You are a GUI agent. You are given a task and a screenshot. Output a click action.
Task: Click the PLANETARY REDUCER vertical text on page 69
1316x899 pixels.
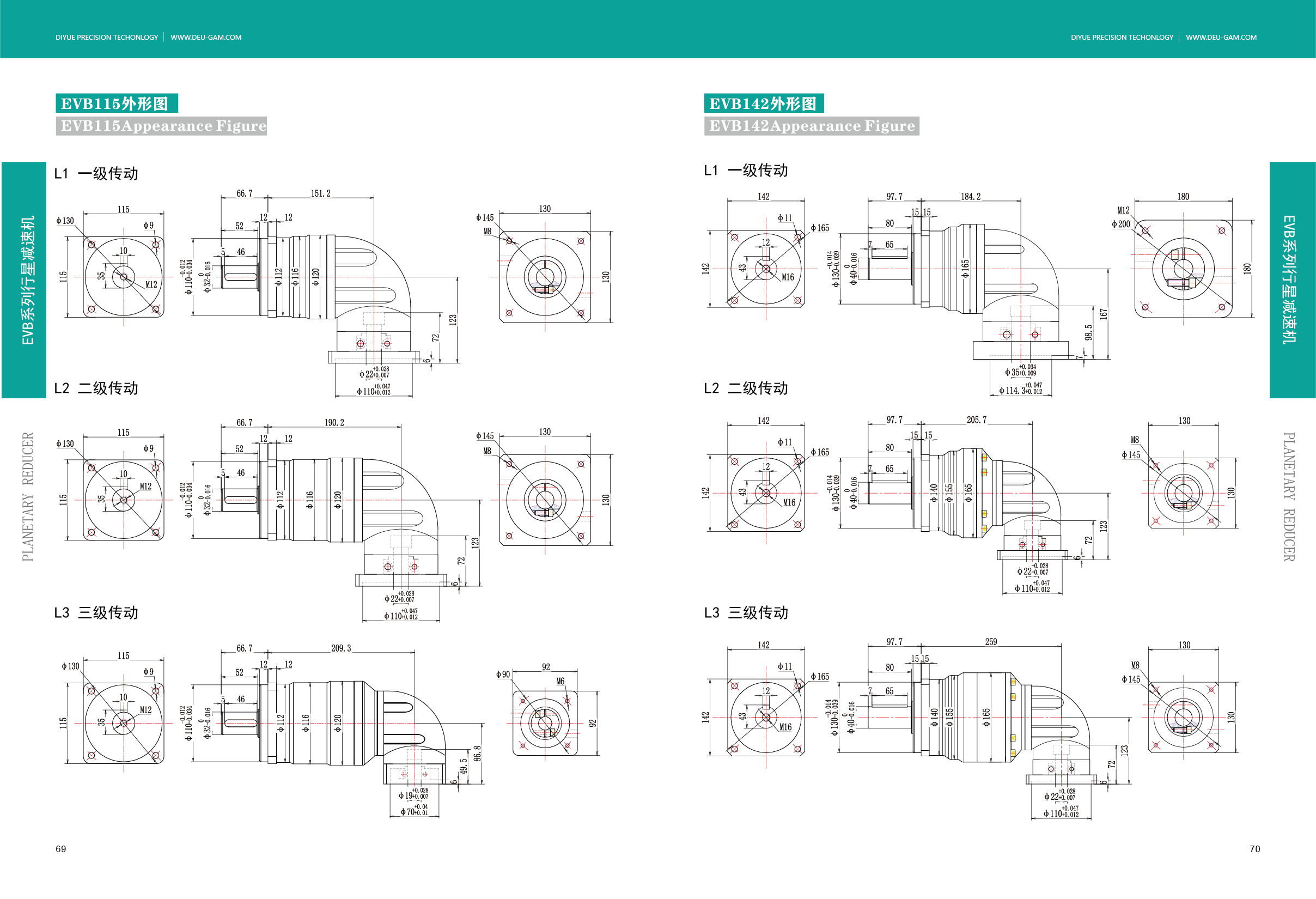click(x=28, y=497)
